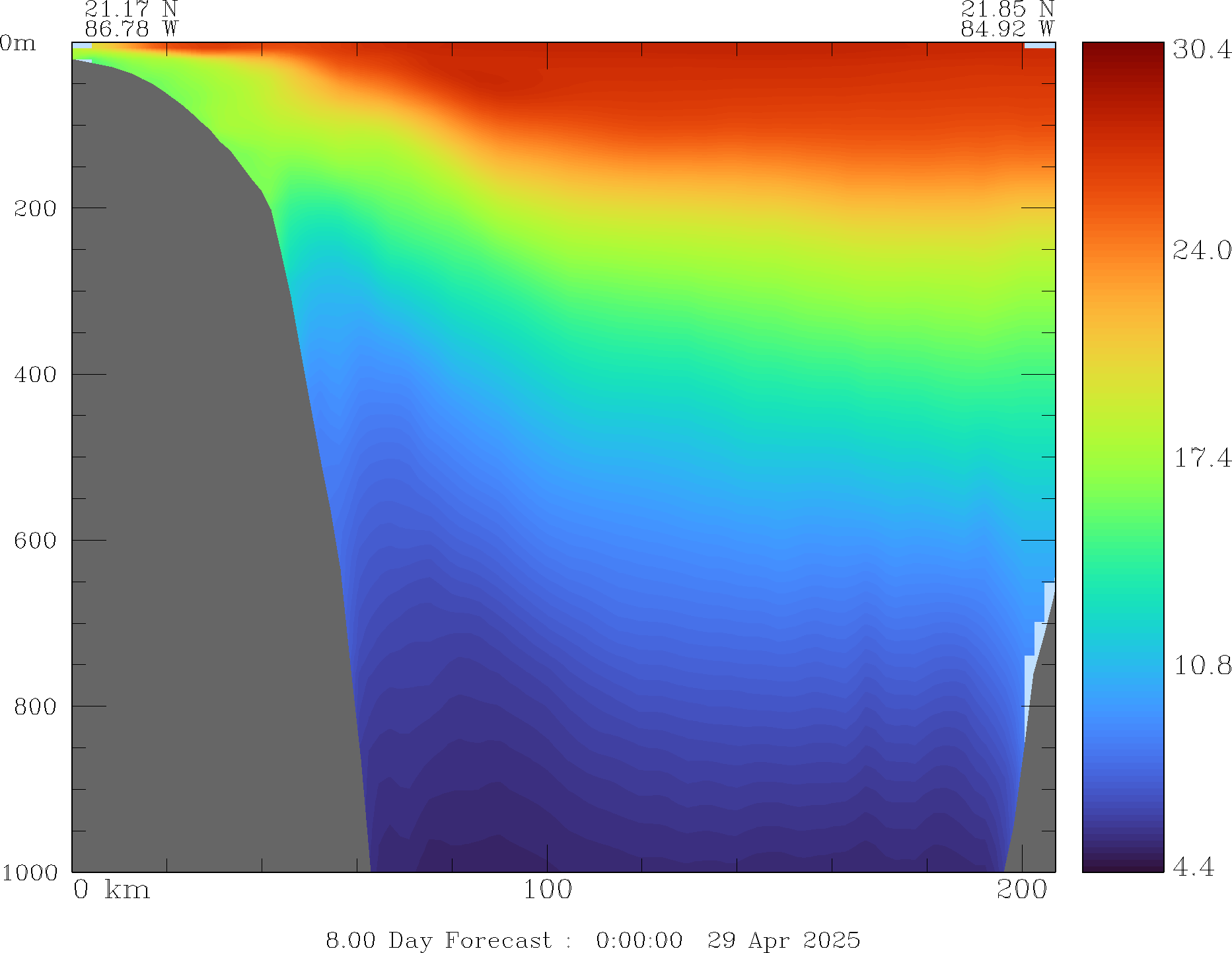Click the 21.85 N 84.92 W end coordinate
Screen dimensions: 1232x953
pyautogui.click(x=1007, y=19)
